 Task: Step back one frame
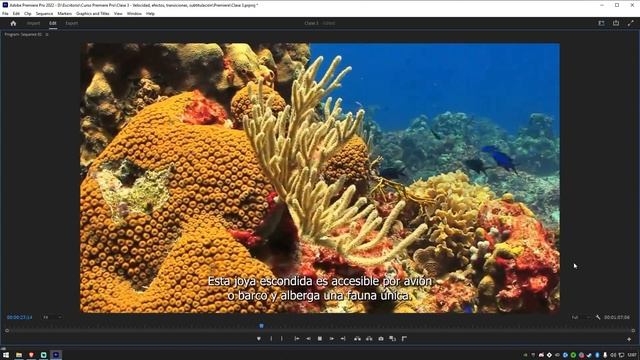pyautogui.click(x=308, y=339)
